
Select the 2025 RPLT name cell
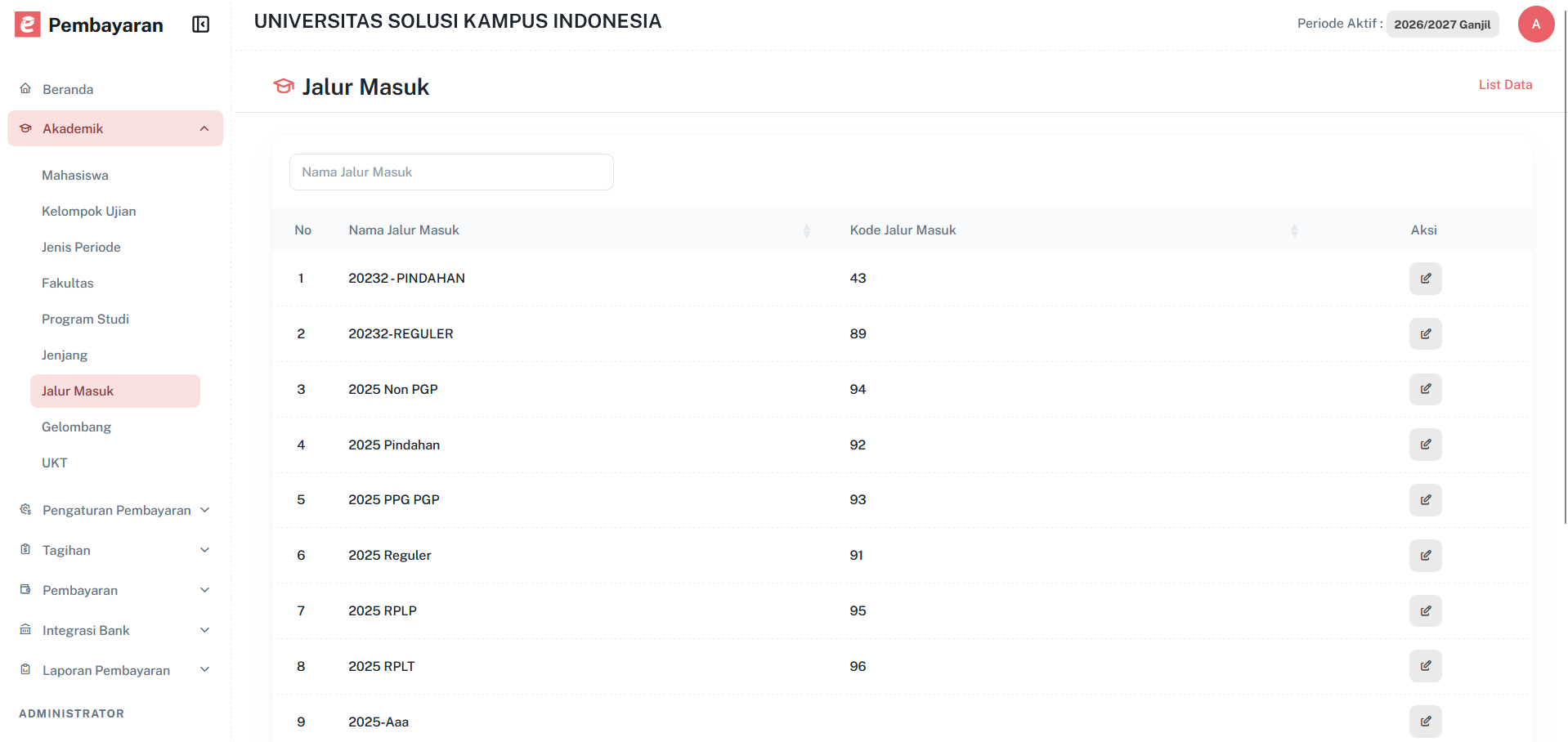(382, 667)
